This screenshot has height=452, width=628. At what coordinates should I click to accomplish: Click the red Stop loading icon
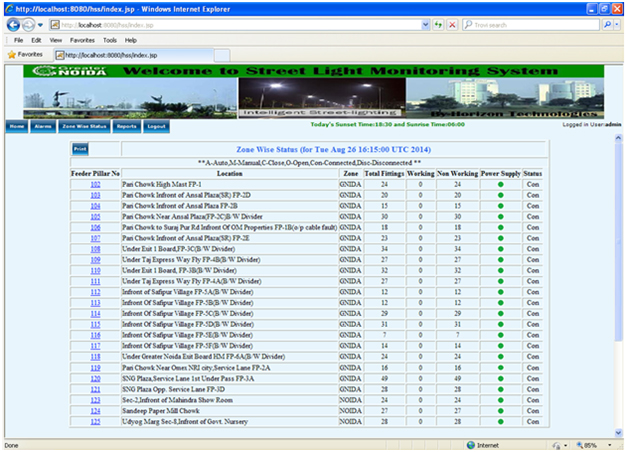click(453, 24)
